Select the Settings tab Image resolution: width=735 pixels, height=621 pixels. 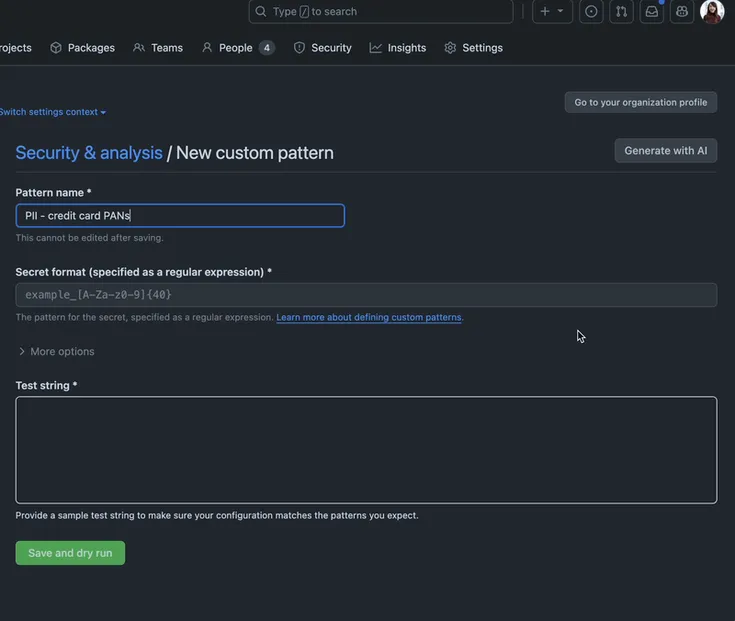(473, 48)
